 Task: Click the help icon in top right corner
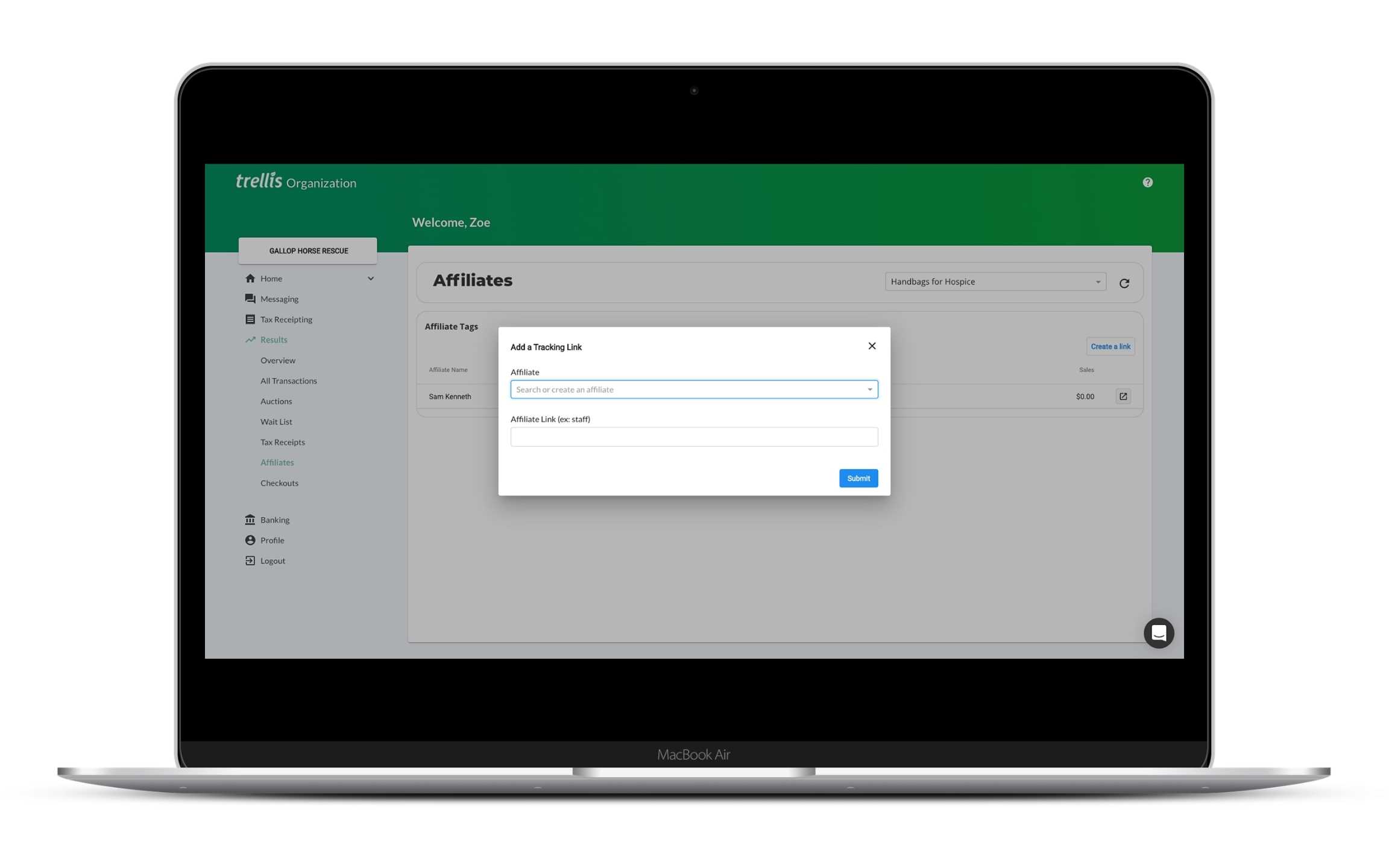pos(1148,182)
